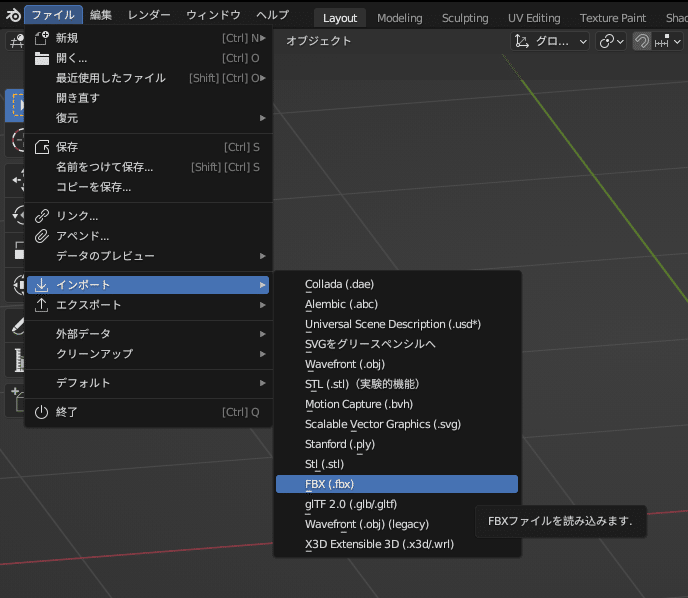Click the export upload icon

[x=42, y=305]
